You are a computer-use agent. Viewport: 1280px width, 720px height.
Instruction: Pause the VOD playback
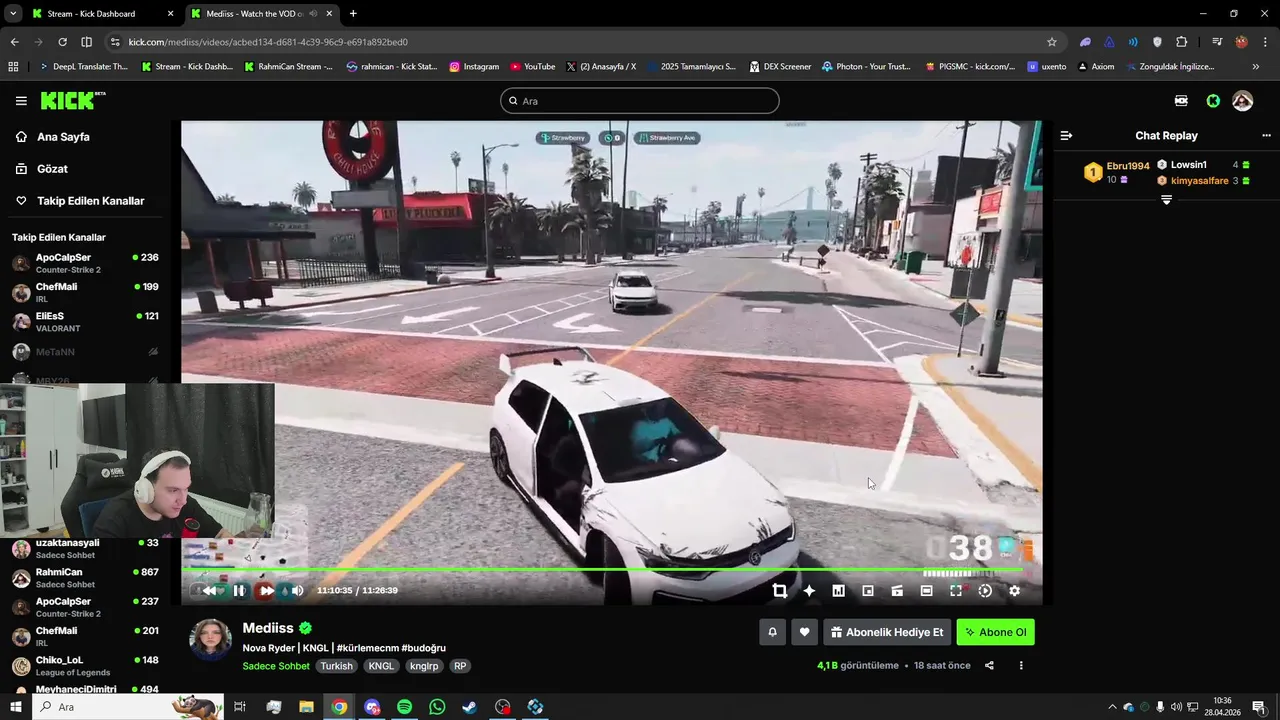(239, 591)
